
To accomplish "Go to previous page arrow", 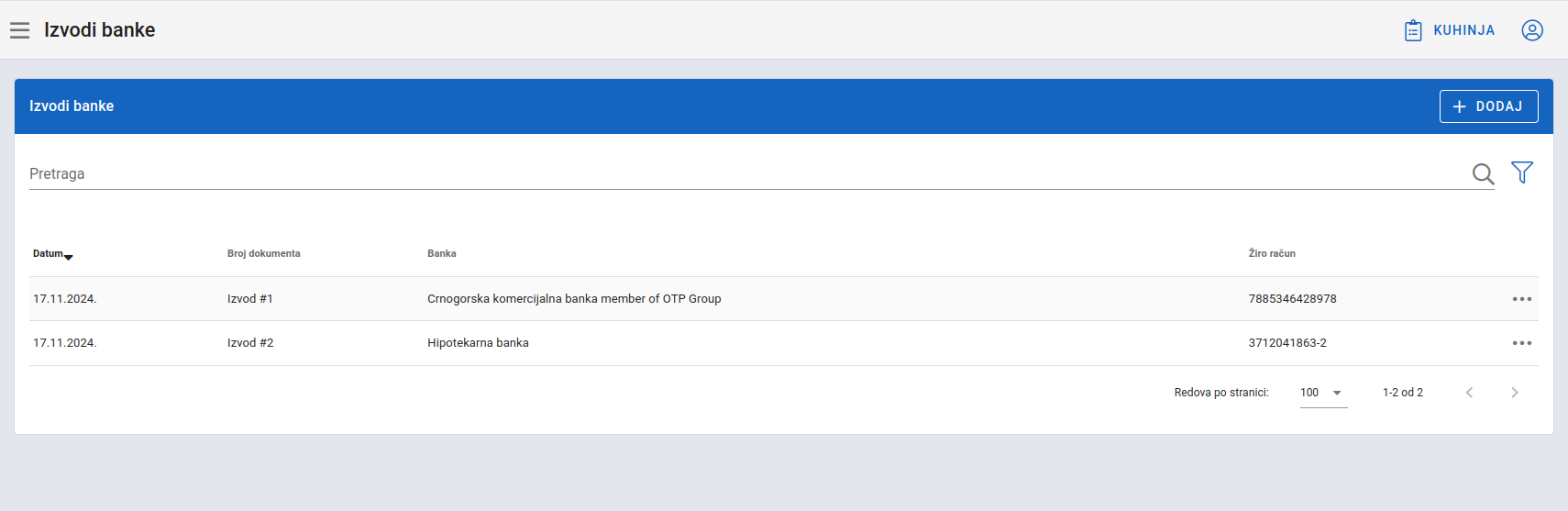I will [1469, 393].
